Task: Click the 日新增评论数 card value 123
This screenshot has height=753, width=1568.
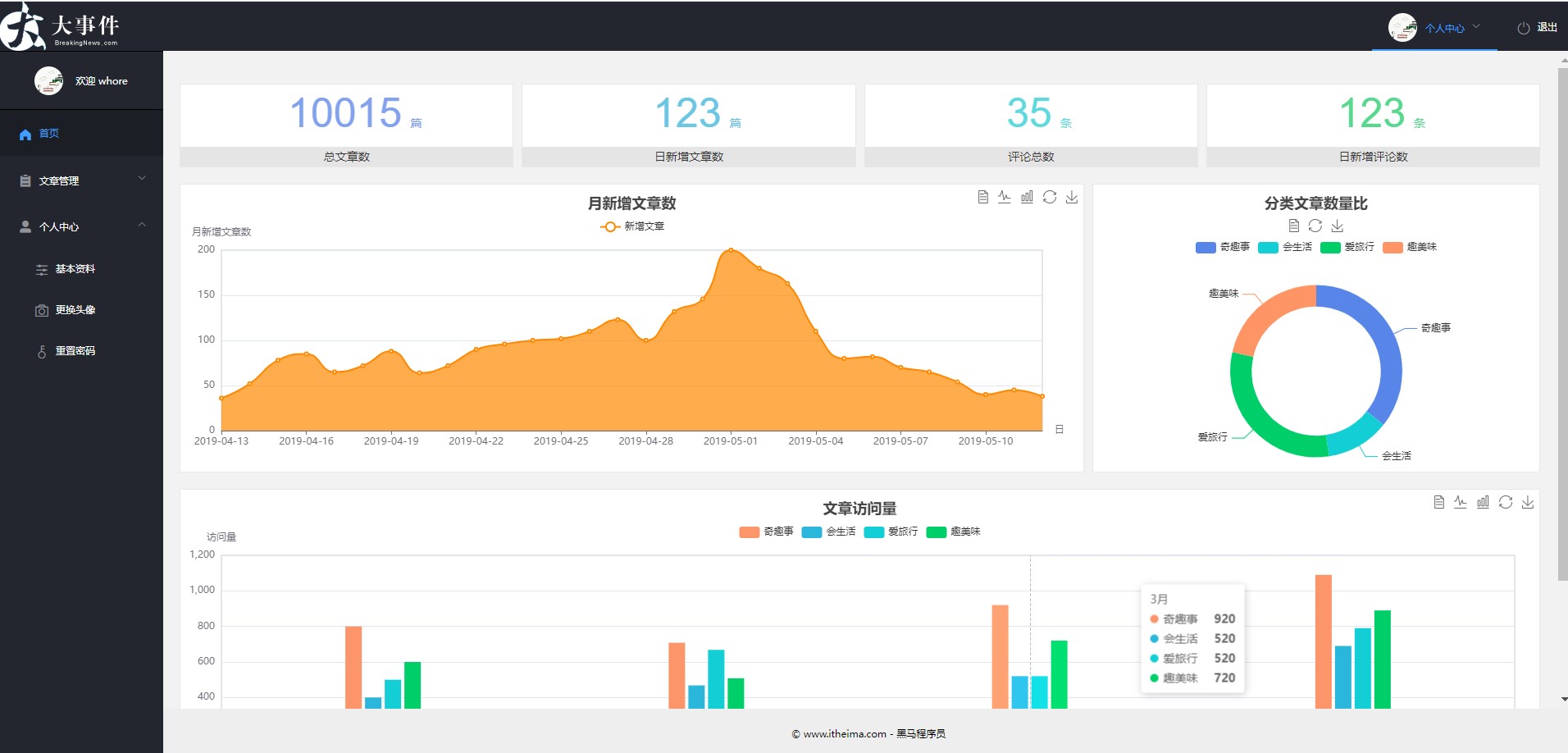Action: point(1372,113)
